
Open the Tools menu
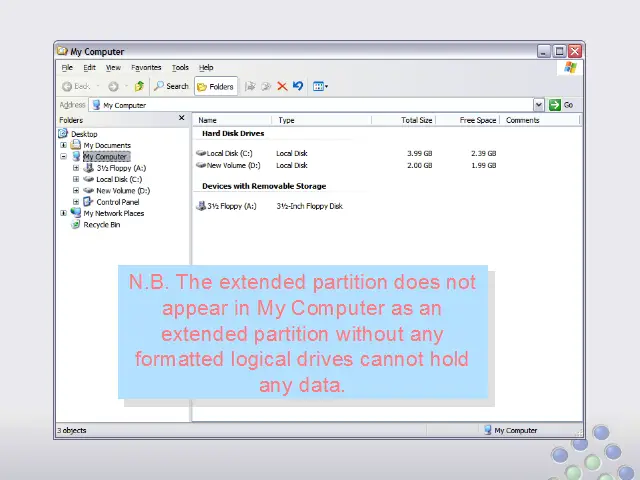click(x=180, y=67)
